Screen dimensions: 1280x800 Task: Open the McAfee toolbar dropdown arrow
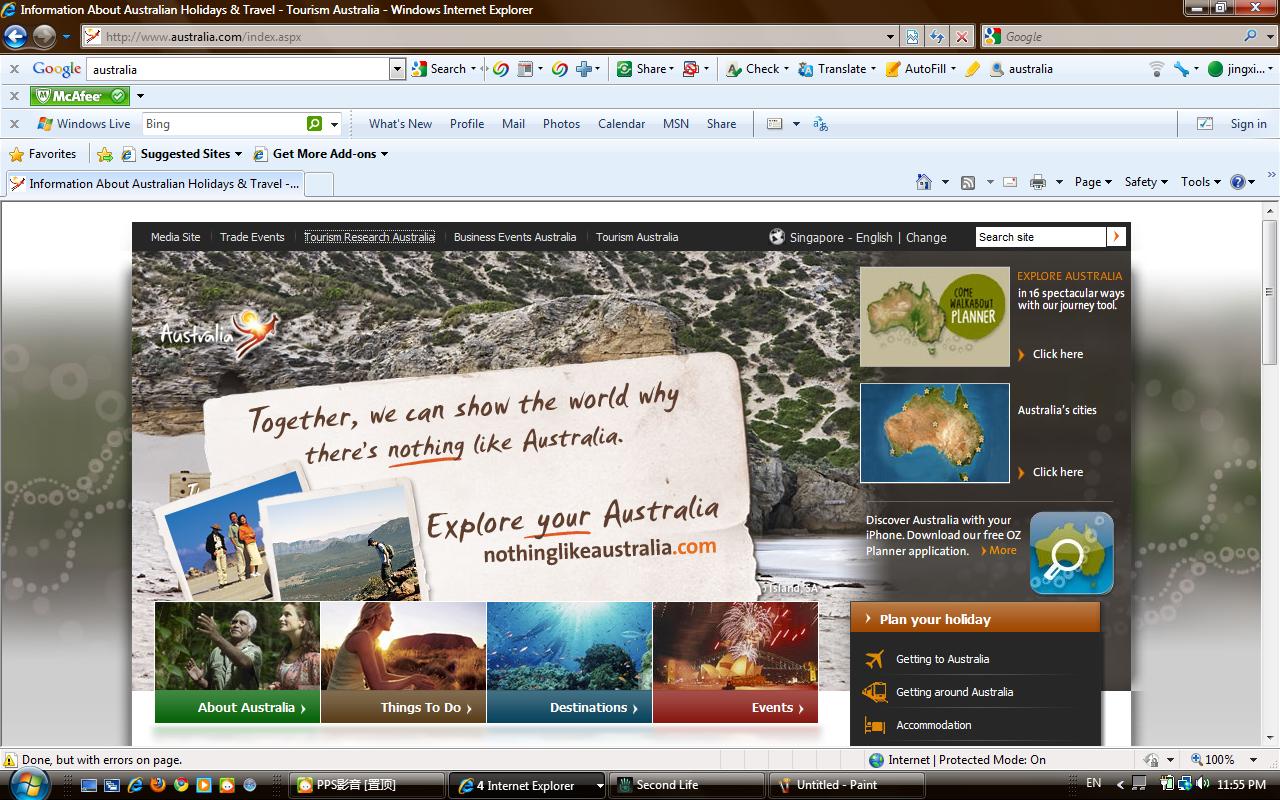140,96
